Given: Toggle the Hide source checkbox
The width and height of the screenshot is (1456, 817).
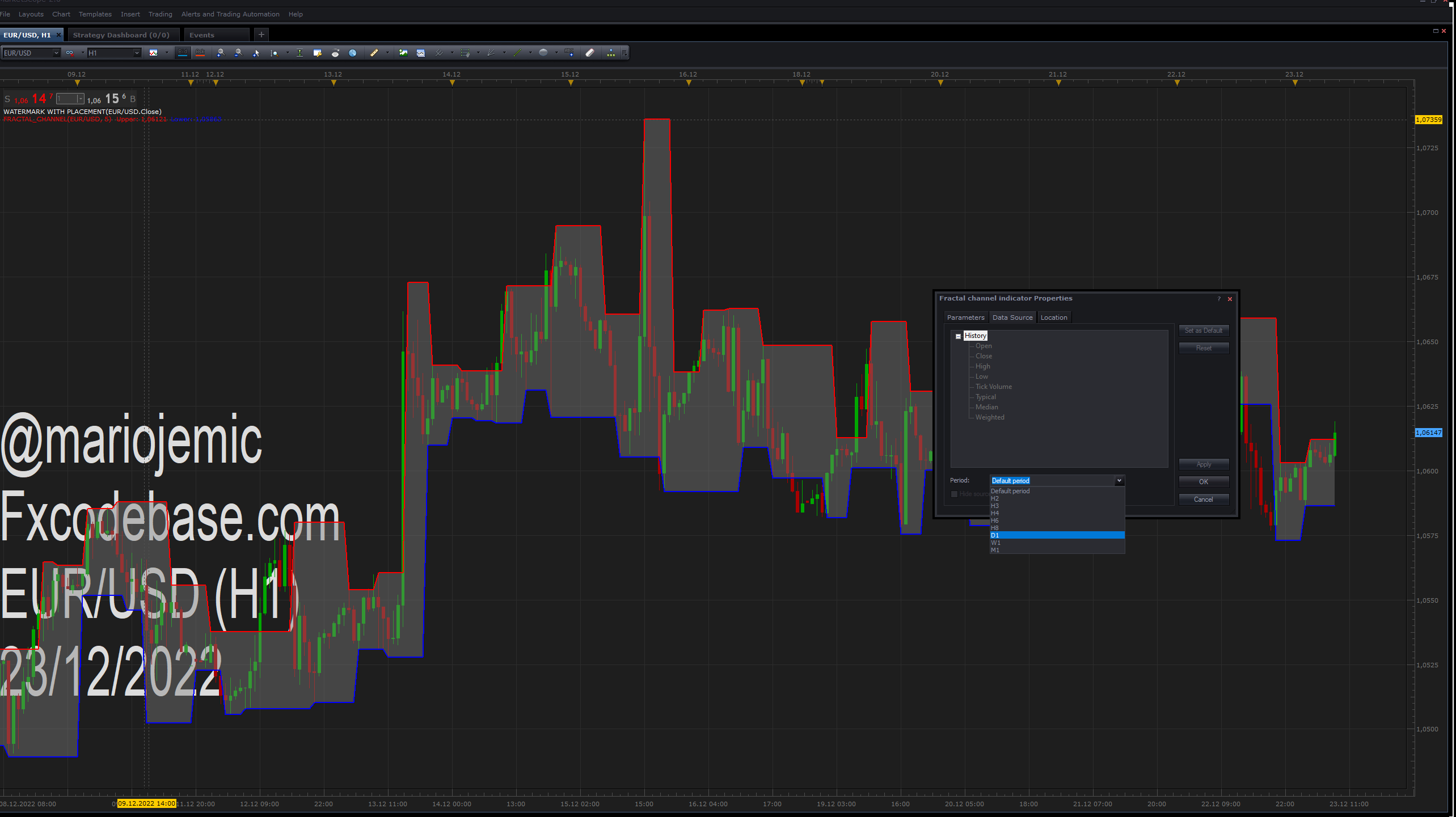Looking at the screenshot, I should pos(954,494).
